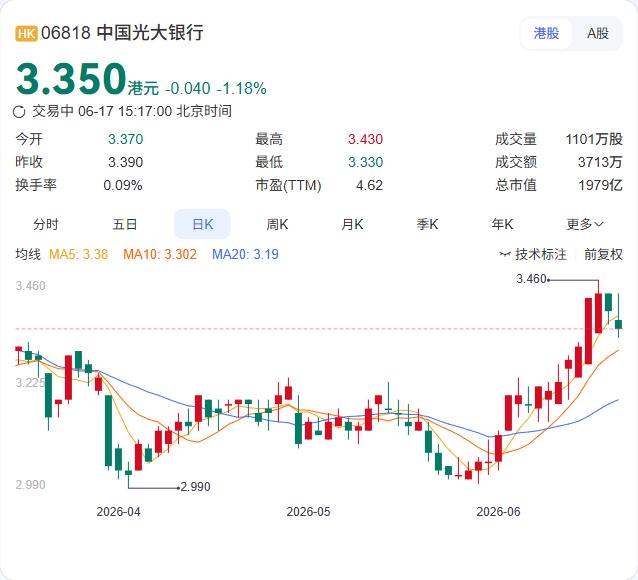Image resolution: width=638 pixels, height=580 pixels.
Task: Click the current price 3.350
Action: 71,78
